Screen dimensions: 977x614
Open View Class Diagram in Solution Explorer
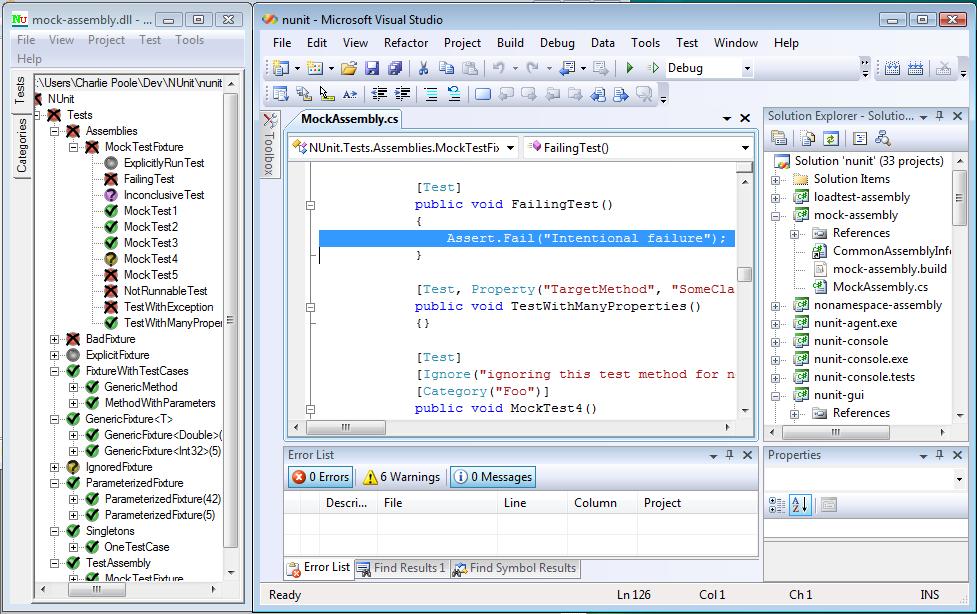pyautogui.click(x=882, y=138)
